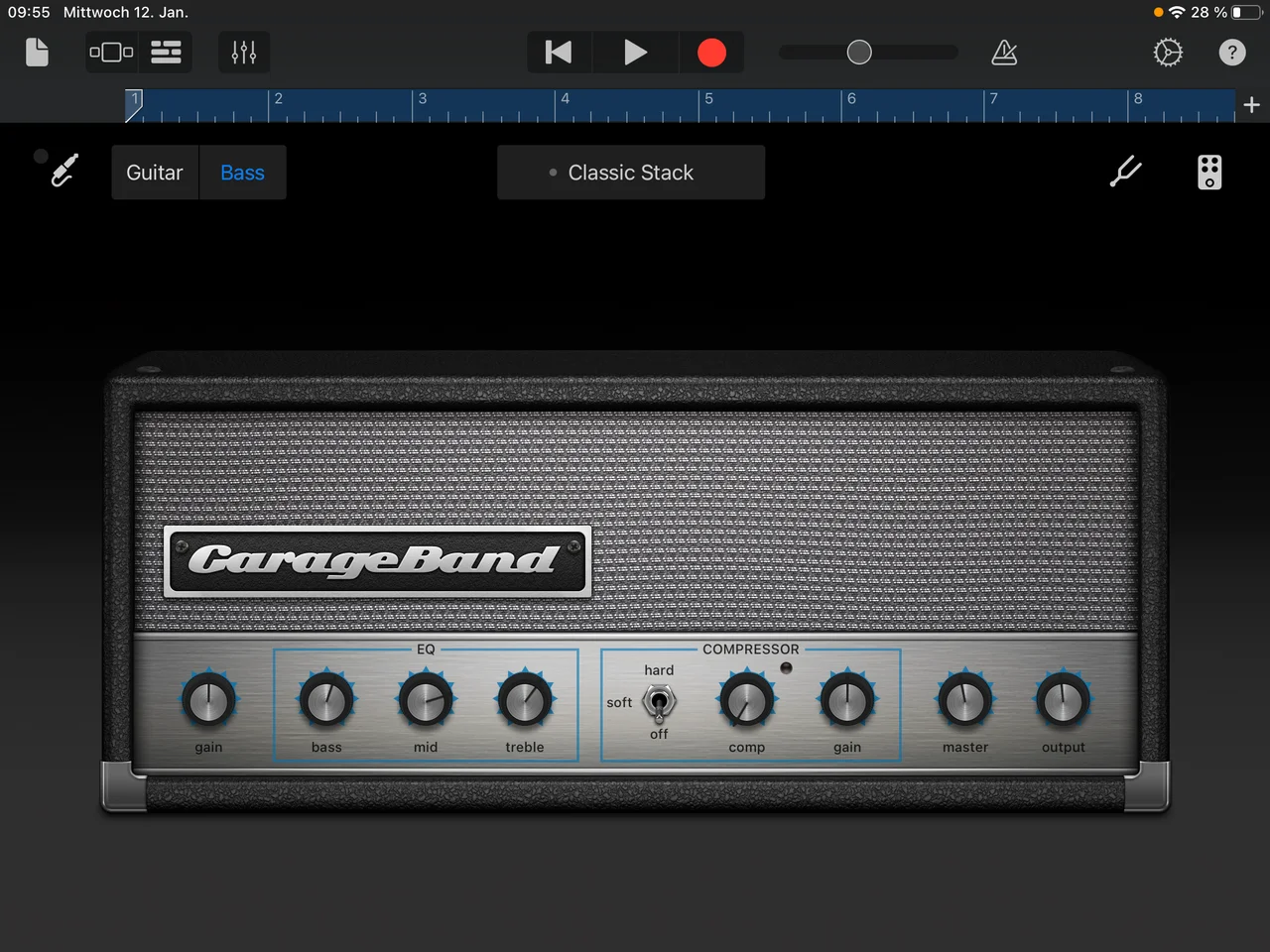Add a song section with plus button

click(1251, 105)
